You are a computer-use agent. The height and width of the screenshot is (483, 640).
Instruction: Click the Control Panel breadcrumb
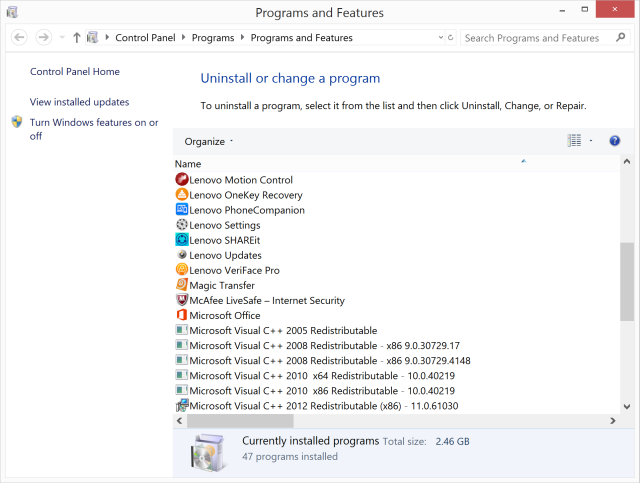tap(145, 38)
